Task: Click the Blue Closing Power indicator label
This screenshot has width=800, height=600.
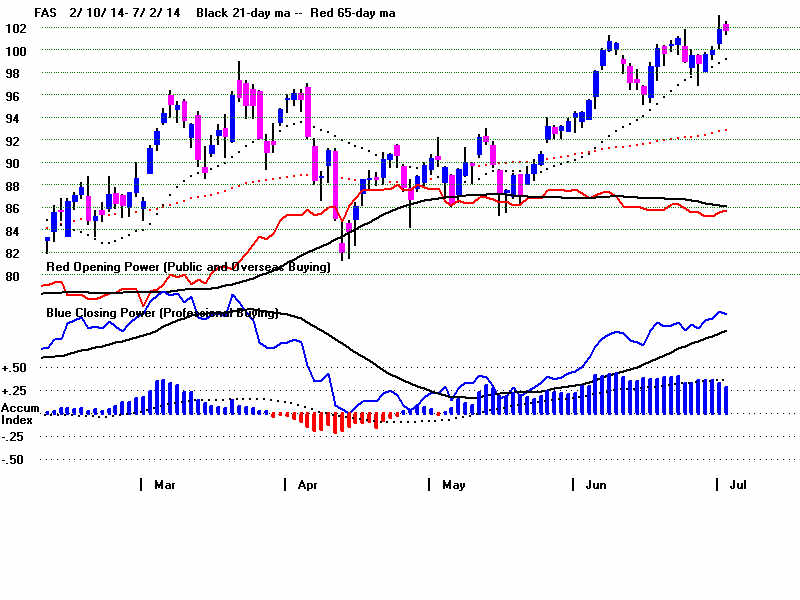Action: pyautogui.click(x=162, y=313)
